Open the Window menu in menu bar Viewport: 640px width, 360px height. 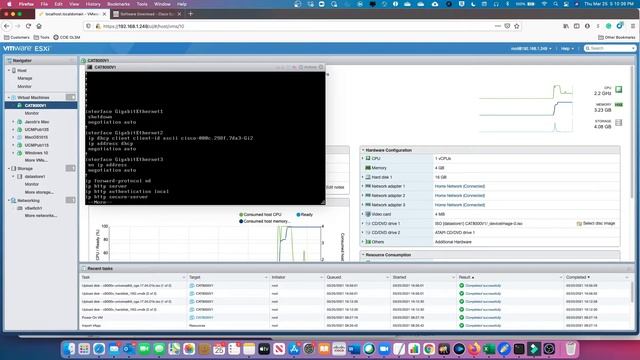[x=162, y=4]
